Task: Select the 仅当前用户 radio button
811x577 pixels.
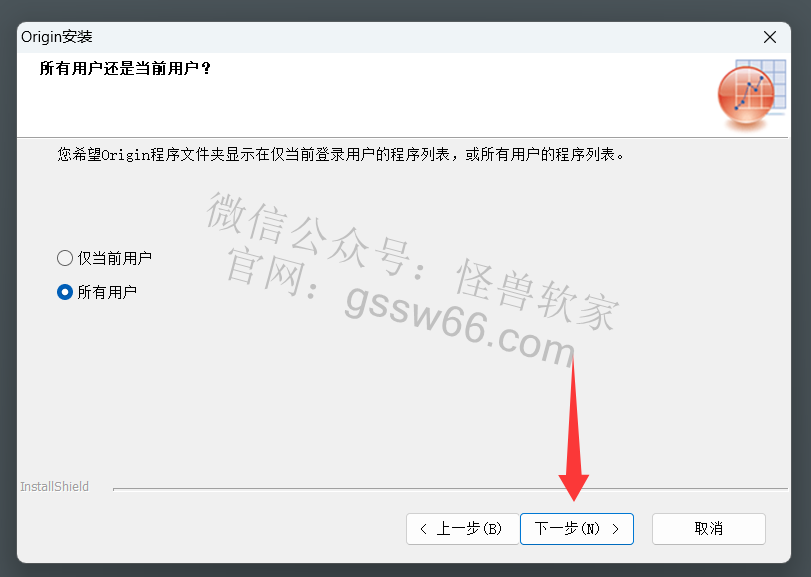Action: click(65, 258)
